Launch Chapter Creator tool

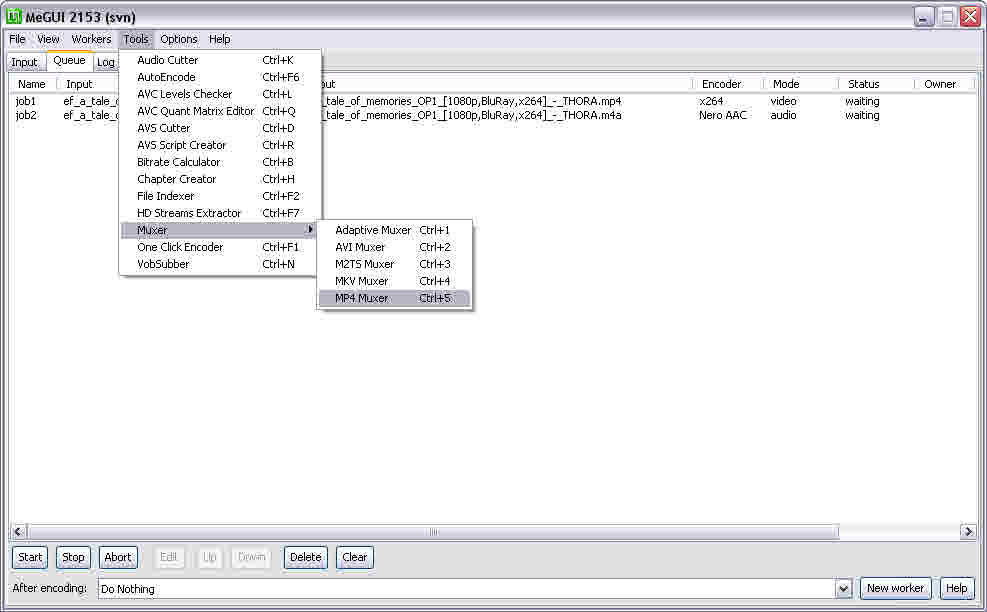(219, 179)
